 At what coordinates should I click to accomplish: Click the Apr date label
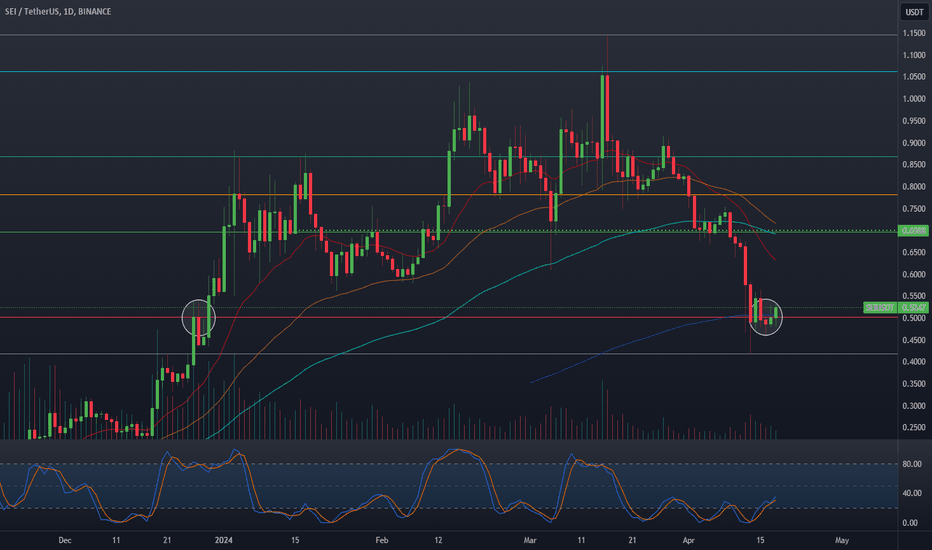(688, 540)
